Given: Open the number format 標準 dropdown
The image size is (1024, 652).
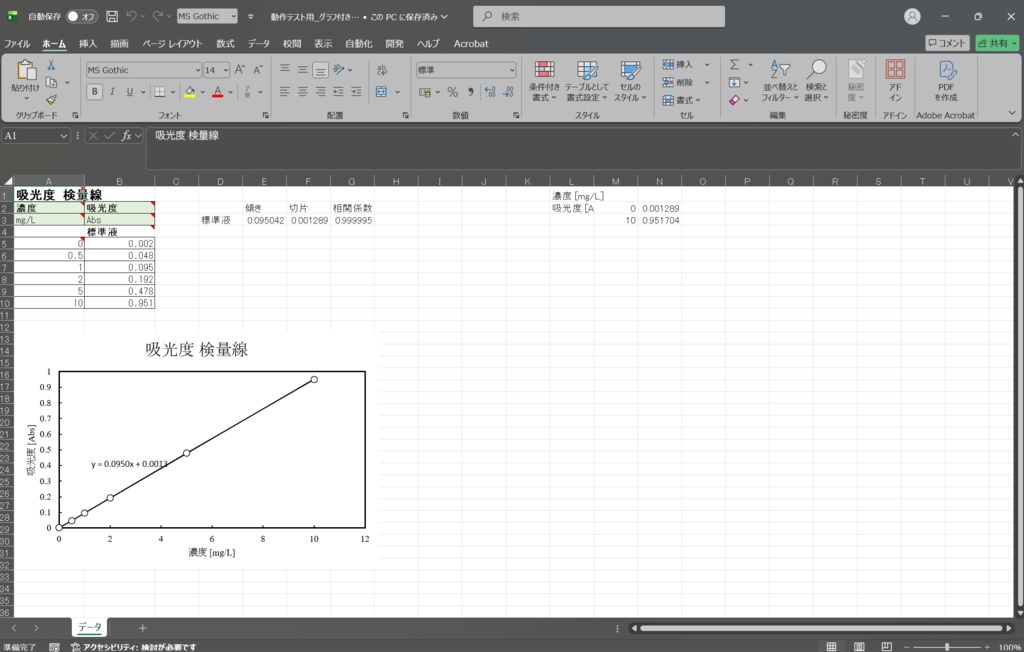Looking at the screenshot, I should (511, 70).
